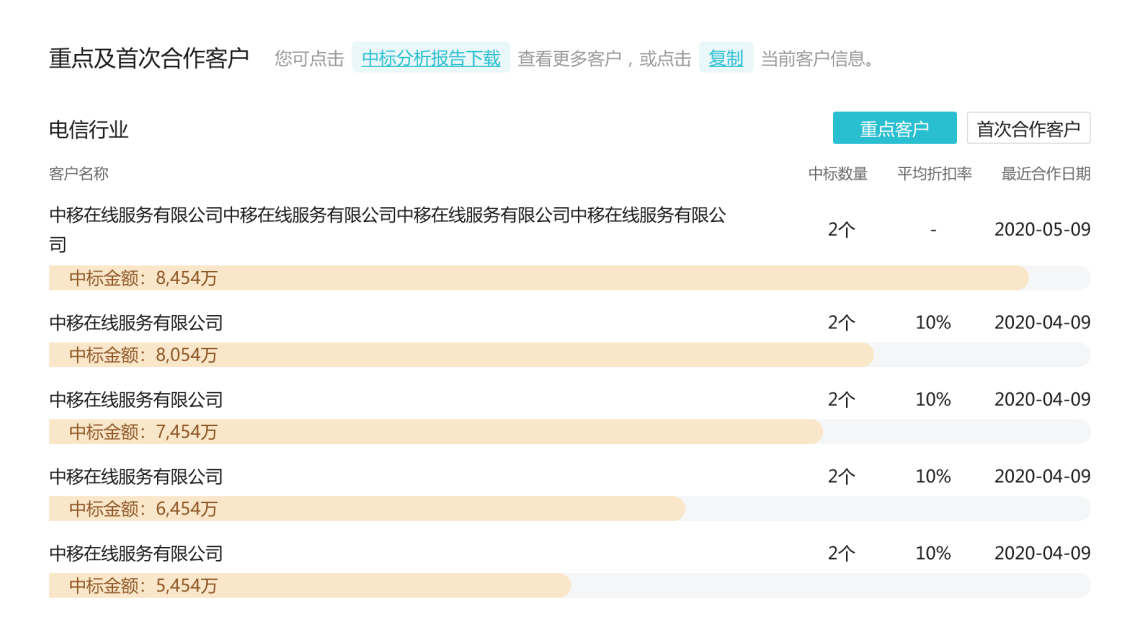
Task: Click the dash discount value in first row
Action: tap(934, 230)
